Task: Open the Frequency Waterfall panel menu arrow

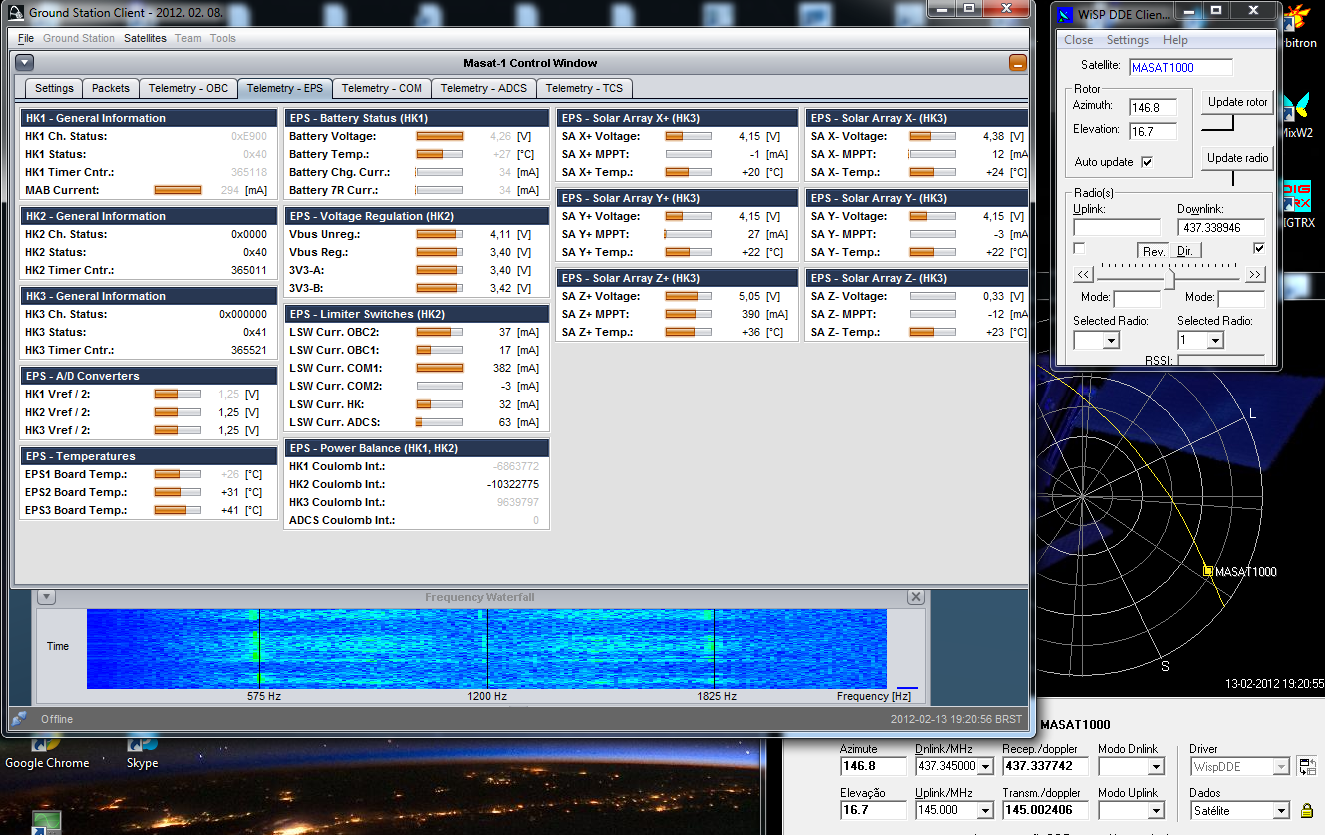Action: 45,597
